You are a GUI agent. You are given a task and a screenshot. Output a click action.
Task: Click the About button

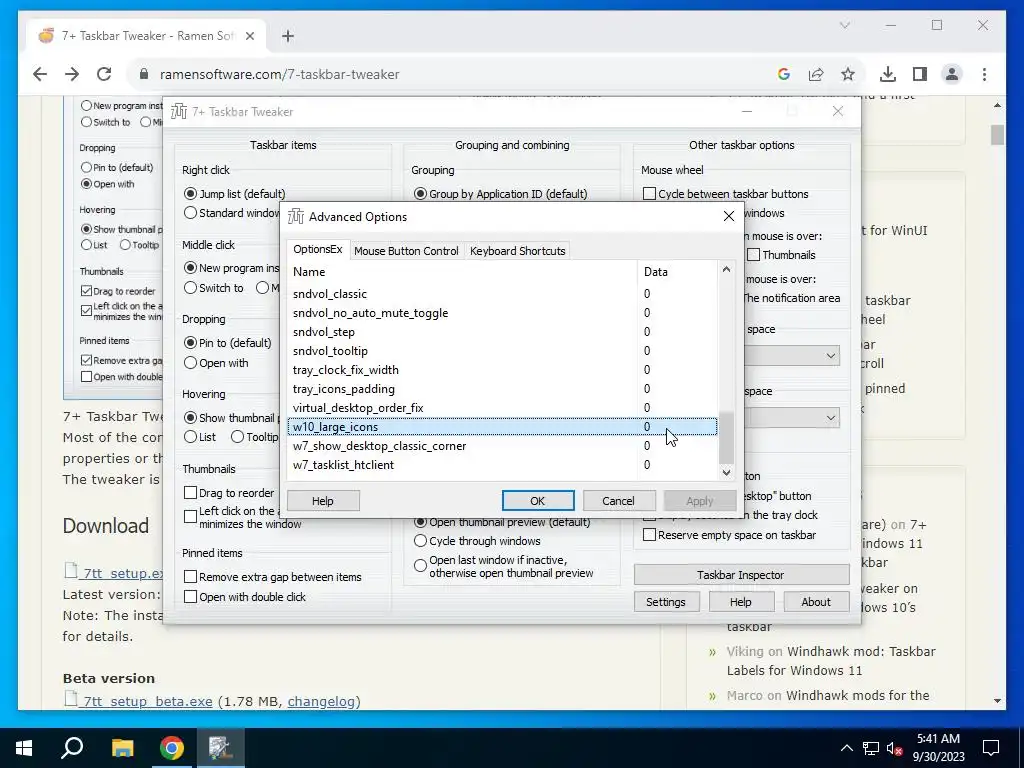click(x=816, y=602)
